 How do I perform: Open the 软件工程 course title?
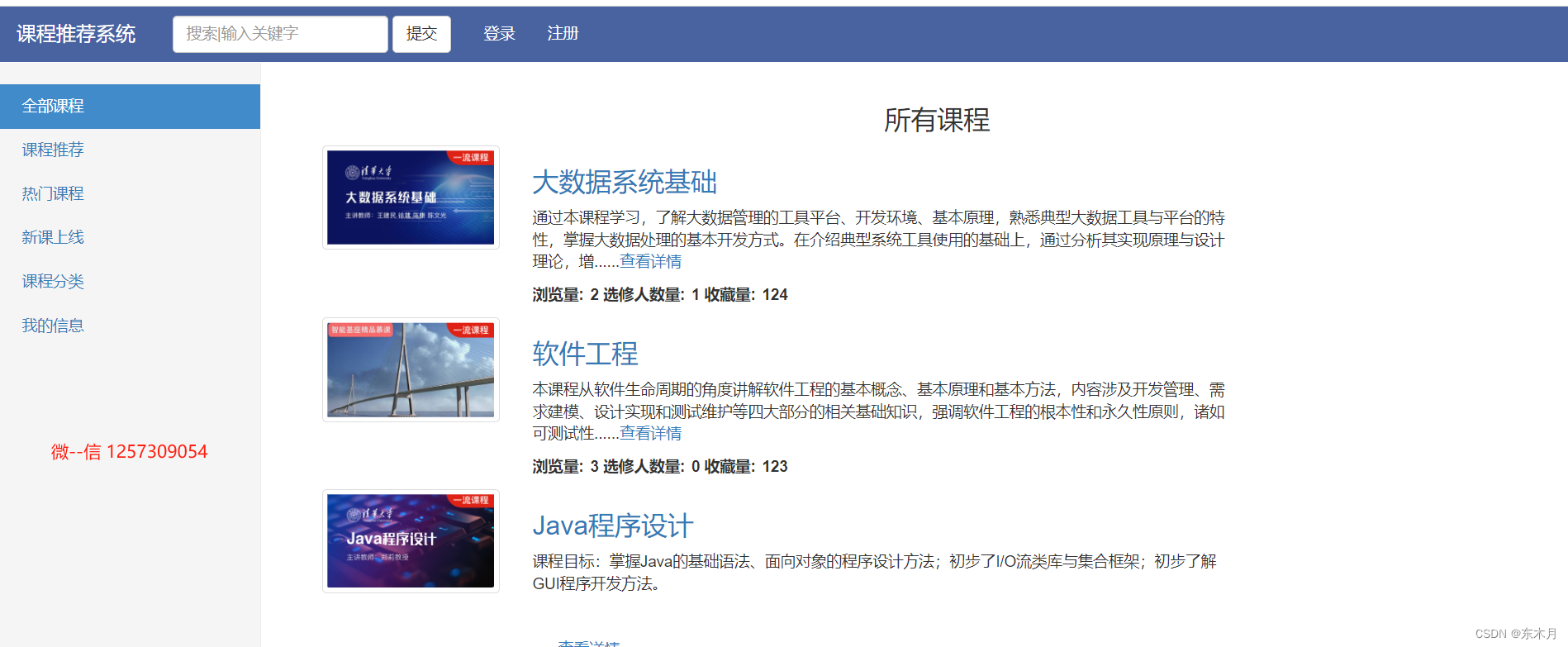point(585,354)
